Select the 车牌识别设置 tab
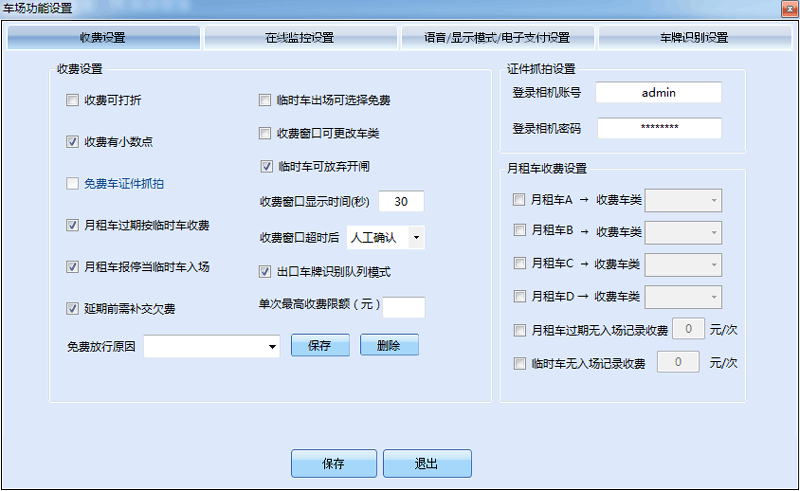 coord(693,38)
